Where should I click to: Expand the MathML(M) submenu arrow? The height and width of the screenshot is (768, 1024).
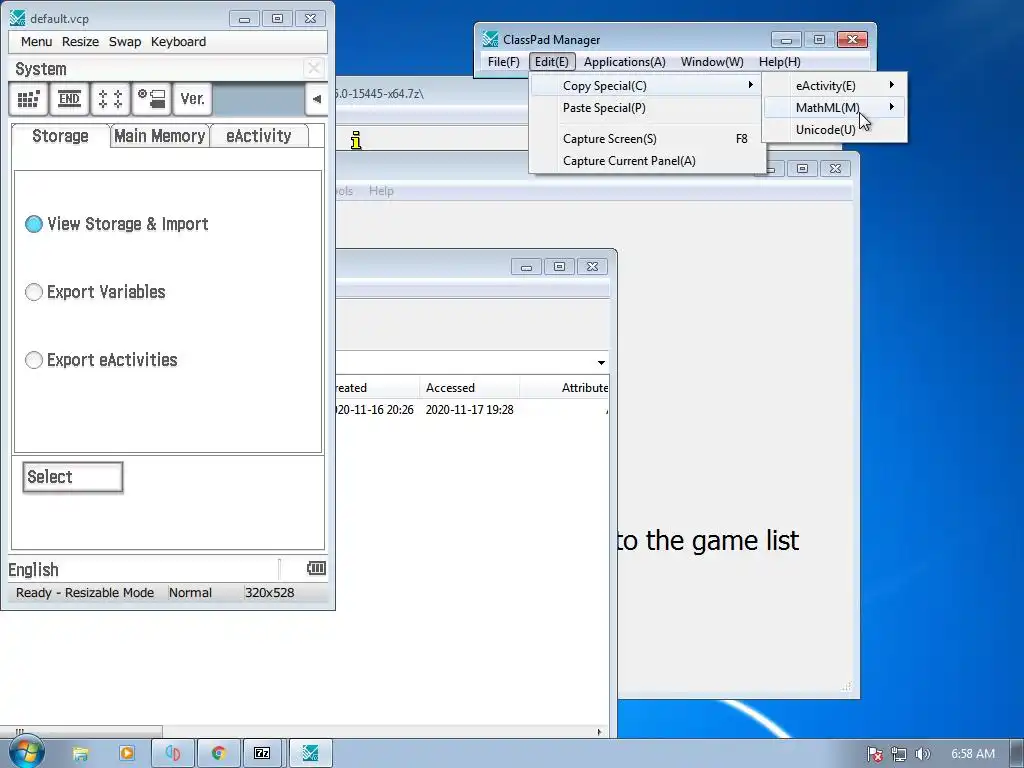click(x=891, y=106)
